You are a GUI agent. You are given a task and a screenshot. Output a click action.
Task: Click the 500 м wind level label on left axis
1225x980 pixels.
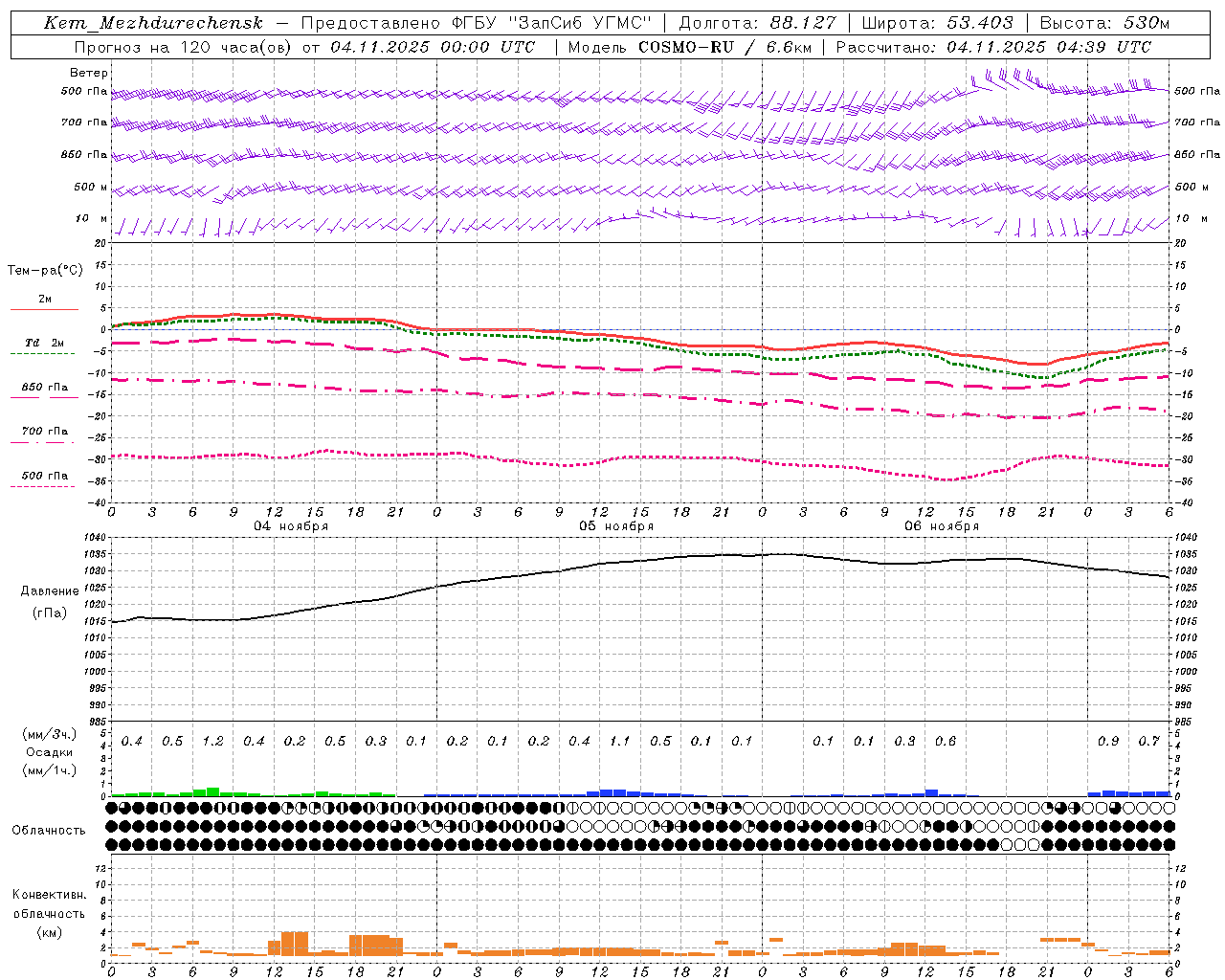click(91, 187)
